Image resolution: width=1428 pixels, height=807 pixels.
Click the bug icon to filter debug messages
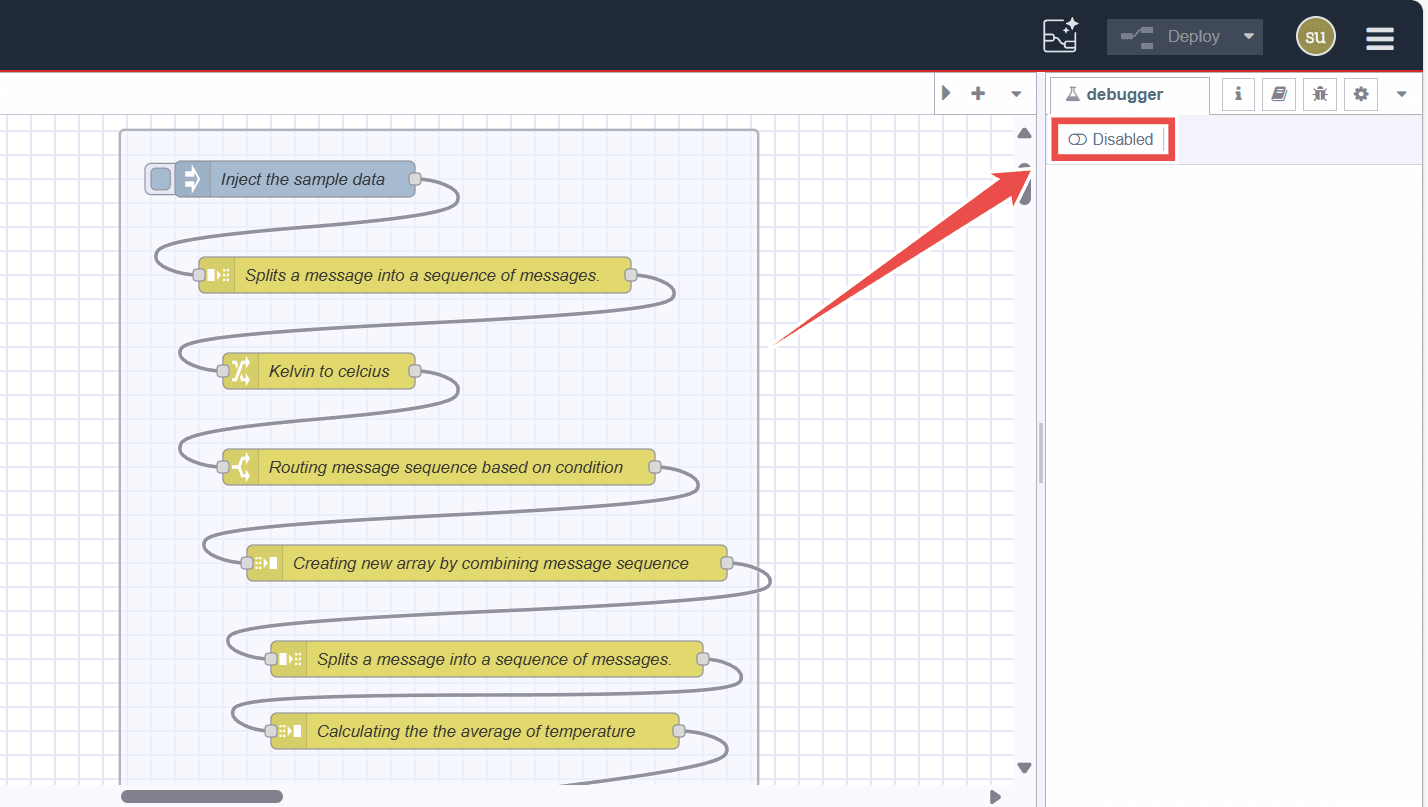point(1319,94)
